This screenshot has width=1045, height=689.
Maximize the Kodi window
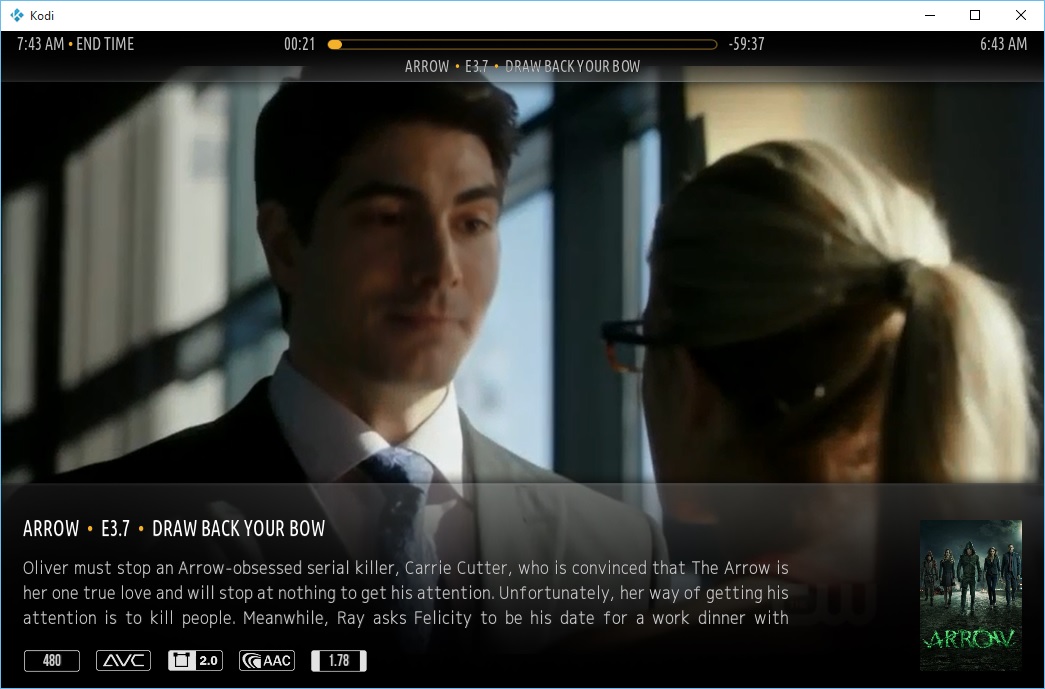coord(975,15)
